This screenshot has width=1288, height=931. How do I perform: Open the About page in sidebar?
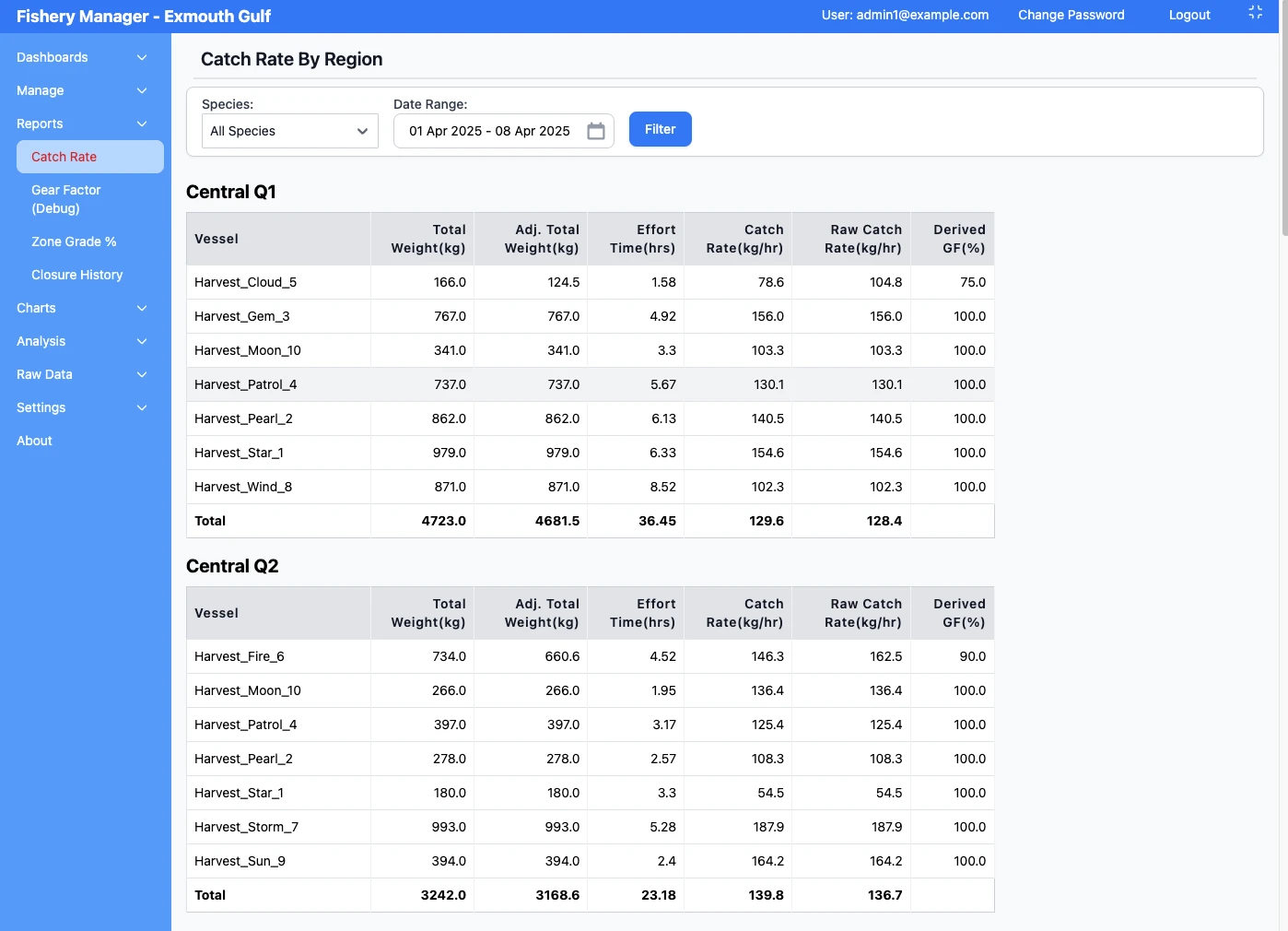tap(35, 441)
